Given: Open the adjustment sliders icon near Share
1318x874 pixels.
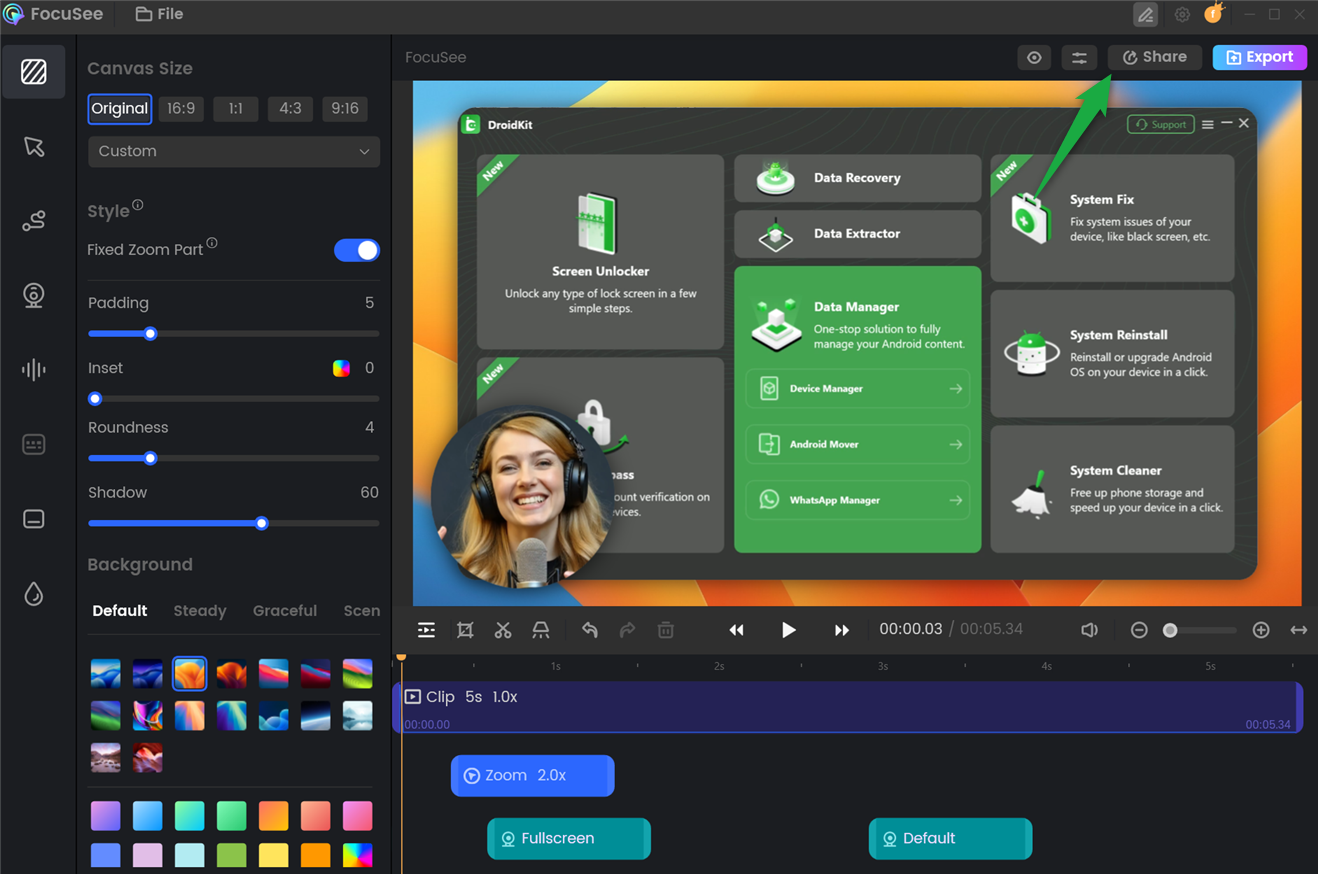Looking at the screenshot, I should point(1079,58).
